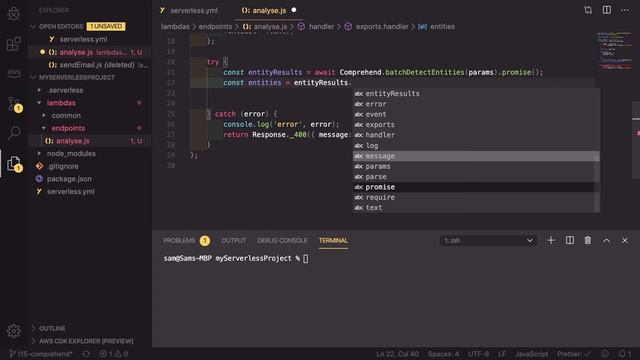The height and width of the screenshot is (360, 640).
Task: Open sendEmail.js (deleted) entry
Action: (x=90, y=65)
